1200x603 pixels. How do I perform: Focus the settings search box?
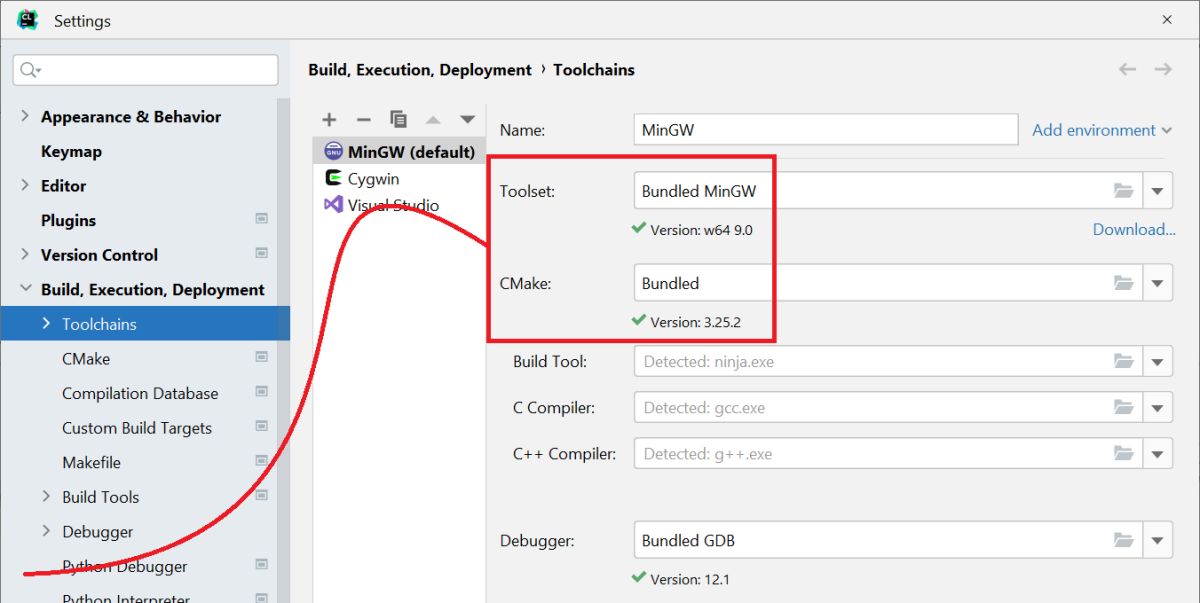point(146,69)
